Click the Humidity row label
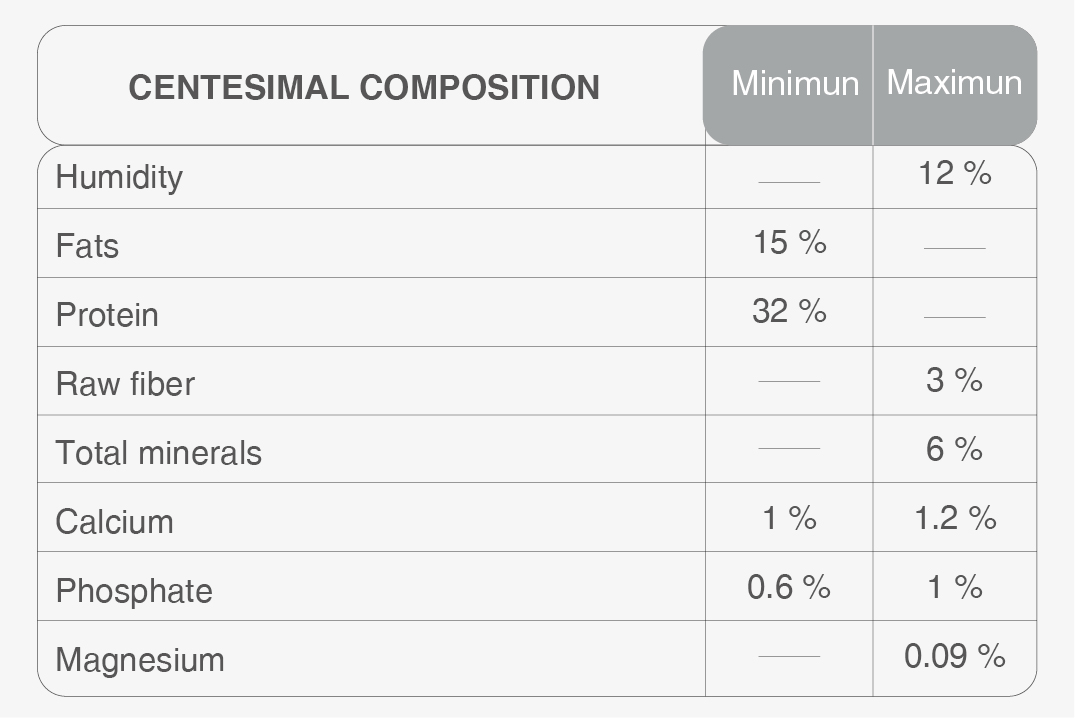 point(119,178)
